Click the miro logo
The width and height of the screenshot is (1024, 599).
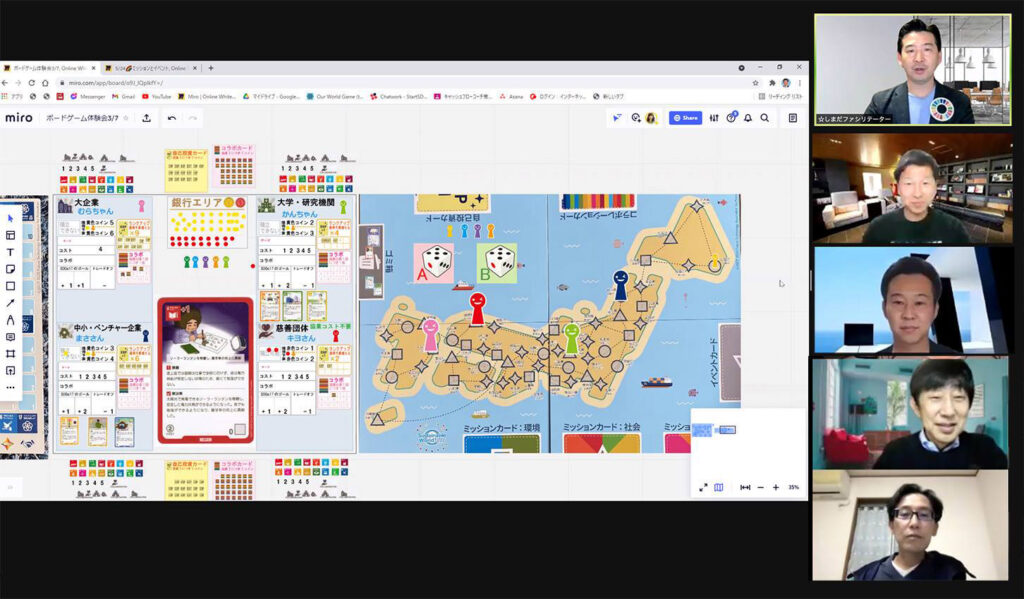19,118
